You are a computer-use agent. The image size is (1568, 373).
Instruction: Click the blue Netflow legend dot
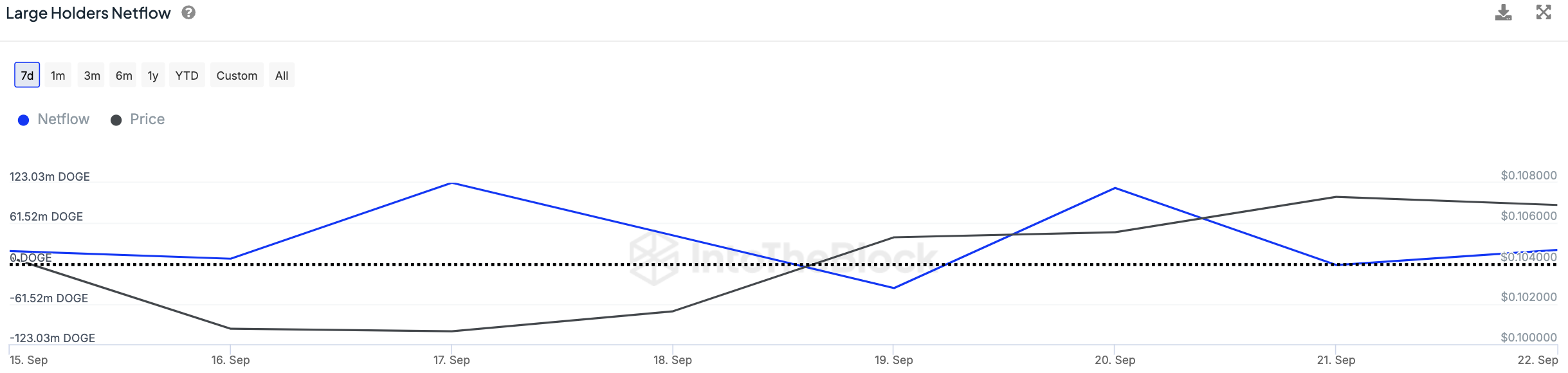coord(24,120)
